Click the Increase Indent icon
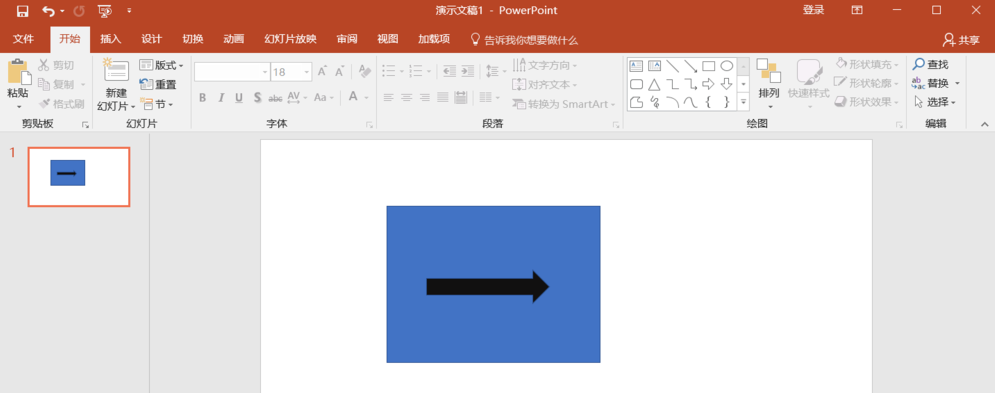 click(468, 71)
